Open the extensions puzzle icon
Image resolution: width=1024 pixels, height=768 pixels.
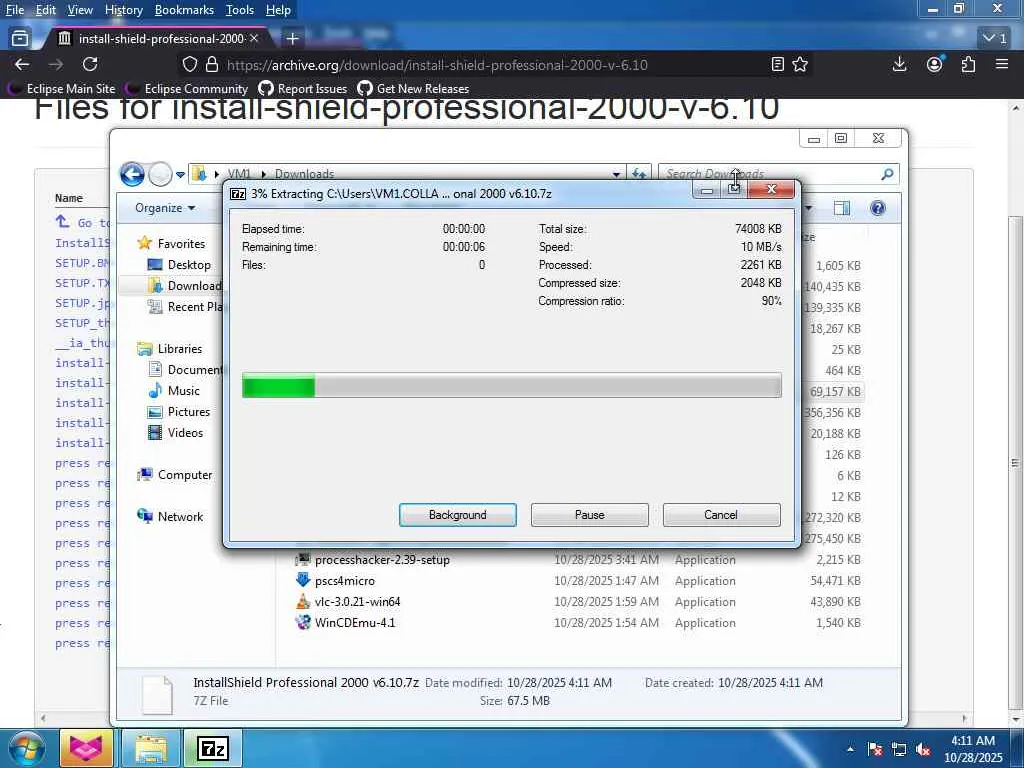[968, 64]
